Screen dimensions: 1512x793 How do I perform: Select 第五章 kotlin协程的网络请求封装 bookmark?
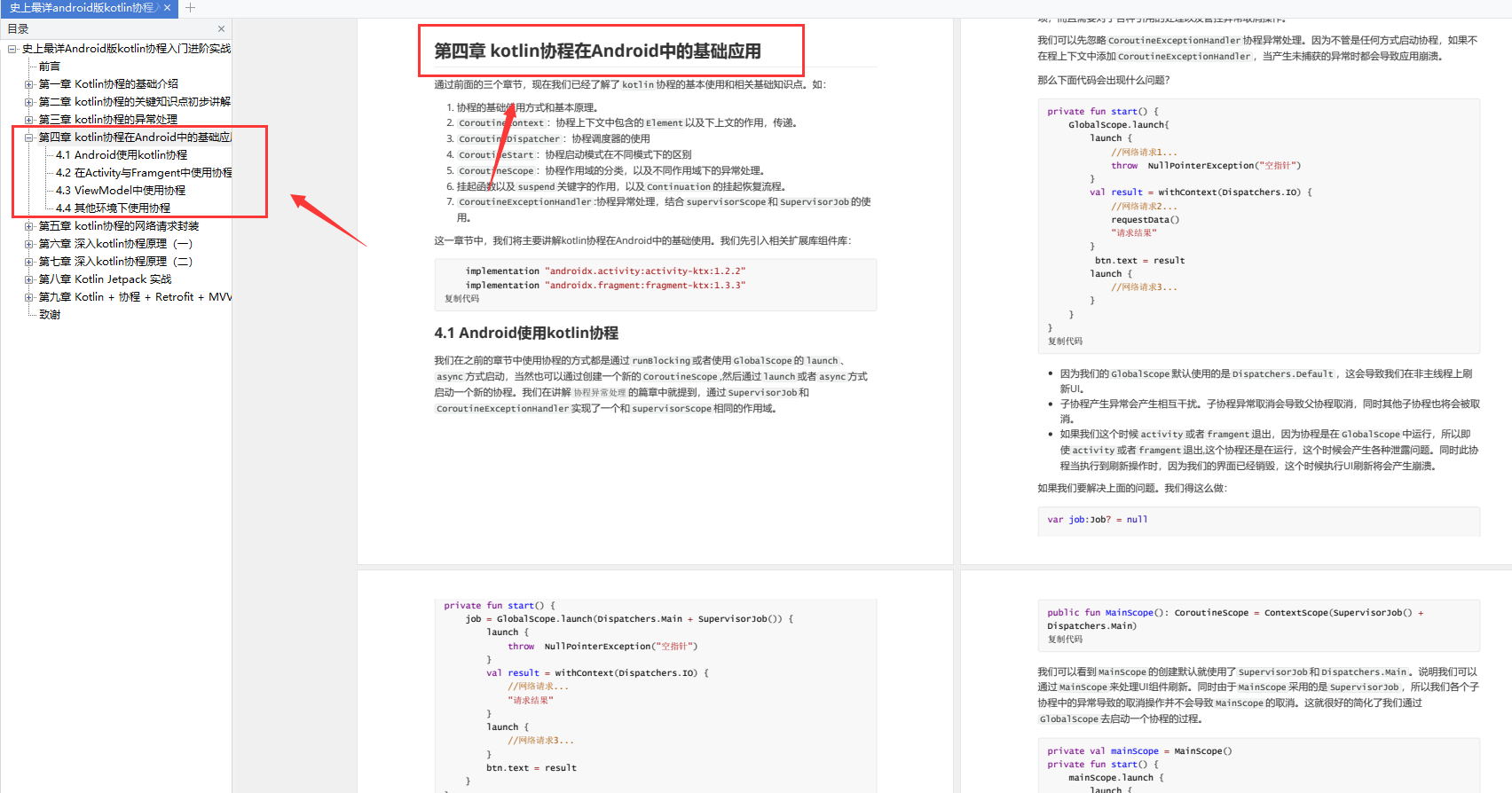pos(119,226)
